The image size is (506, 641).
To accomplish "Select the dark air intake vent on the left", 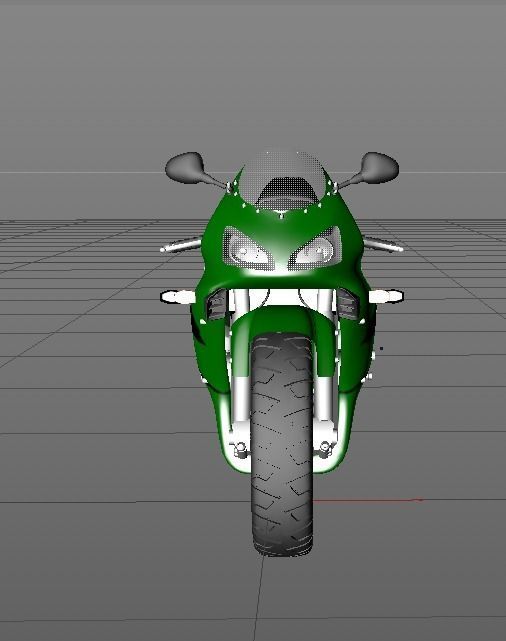I will tap(216, 305).
